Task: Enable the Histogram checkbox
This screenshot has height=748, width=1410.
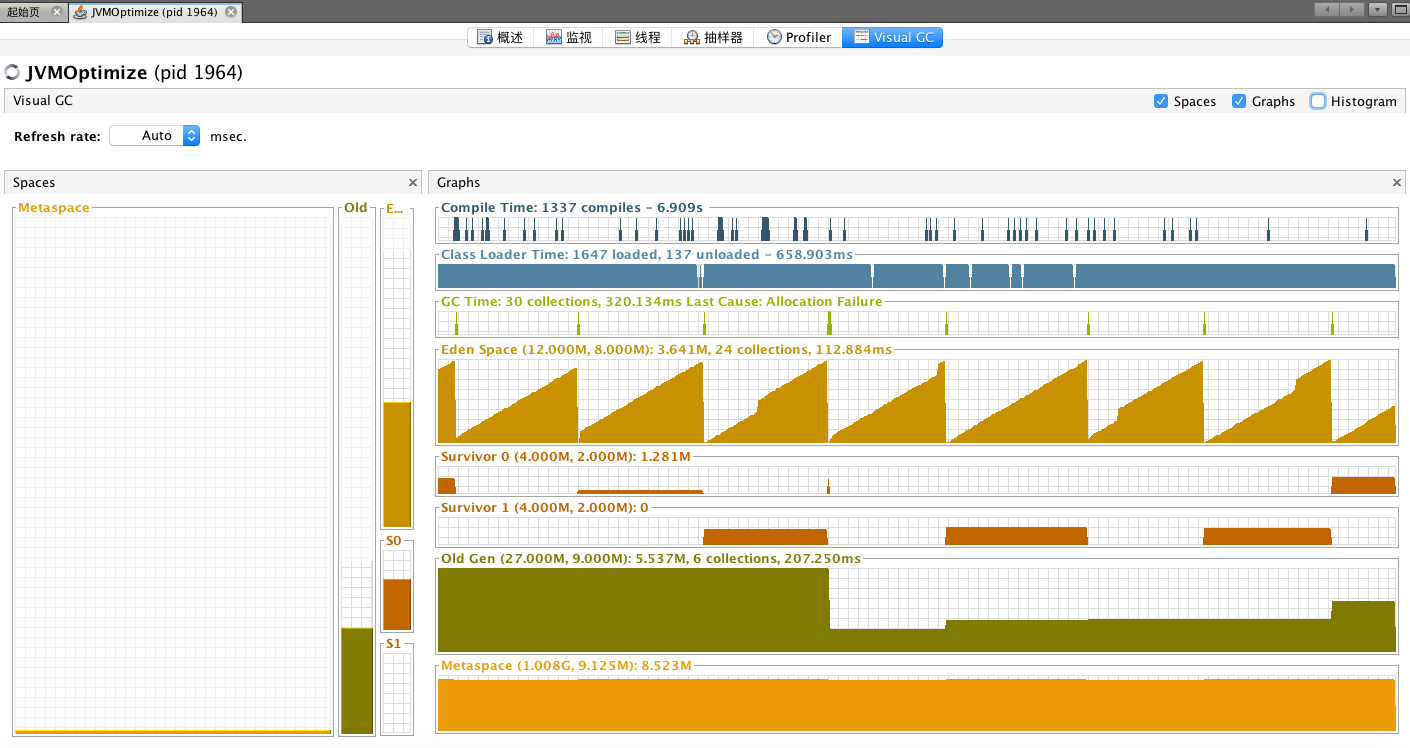Action: (1318, 101)
